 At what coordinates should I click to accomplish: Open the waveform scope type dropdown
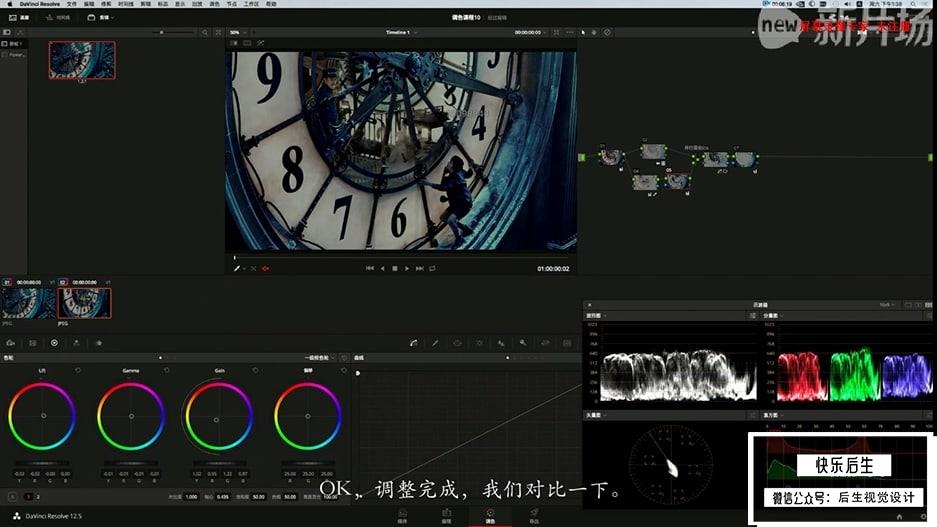[596, 315]
